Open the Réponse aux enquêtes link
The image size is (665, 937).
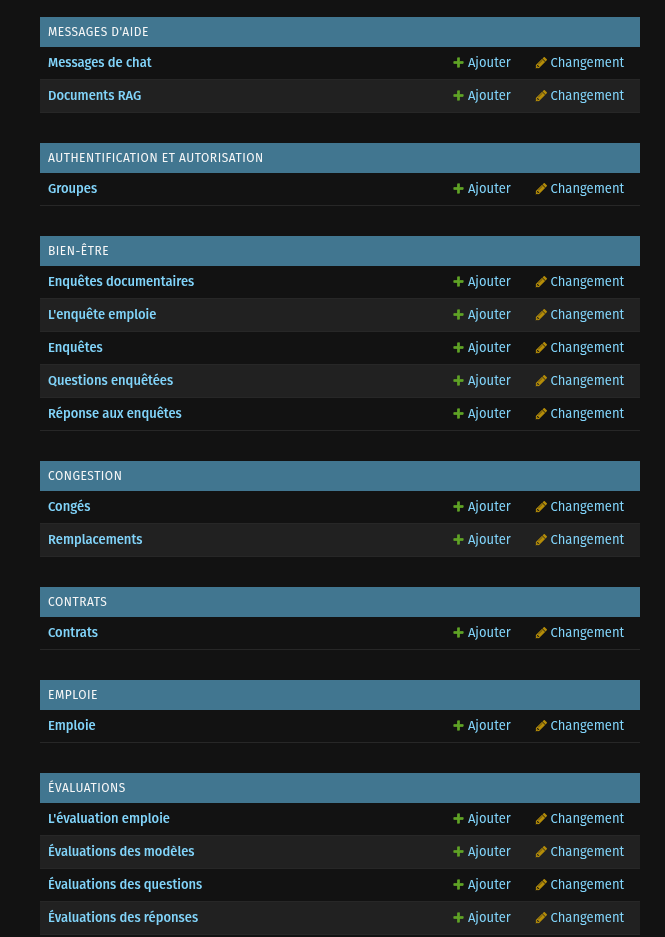click(x=115, y=414)
